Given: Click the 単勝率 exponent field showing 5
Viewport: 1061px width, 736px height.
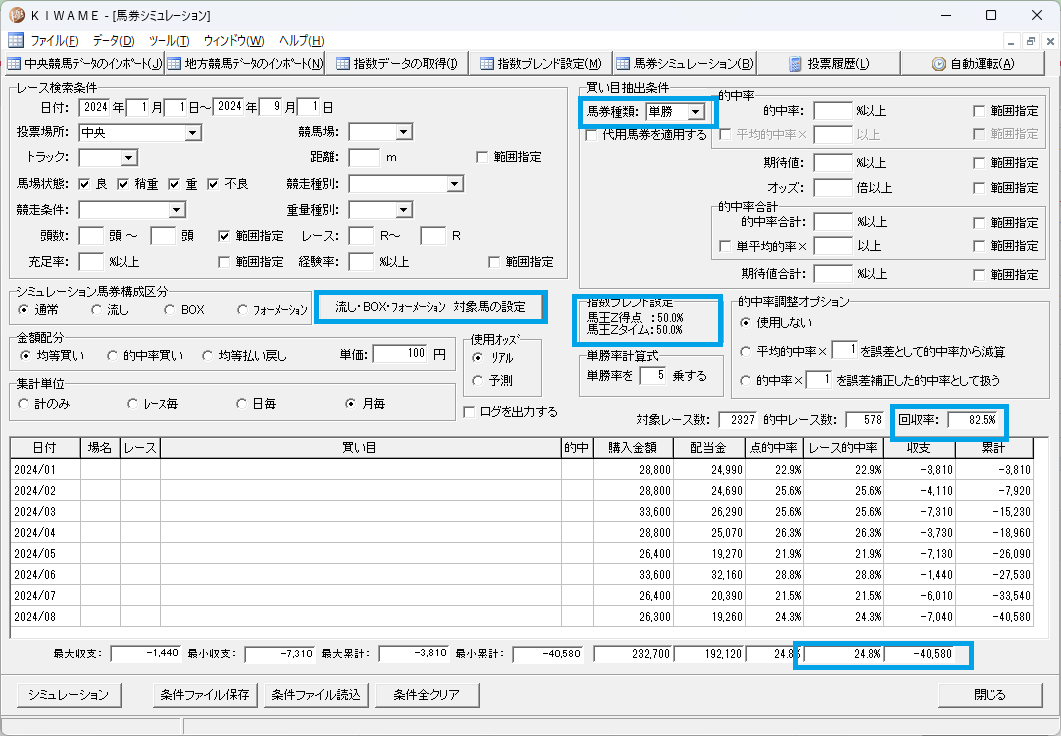Looking at the screenshot, I should click(652, 375).
